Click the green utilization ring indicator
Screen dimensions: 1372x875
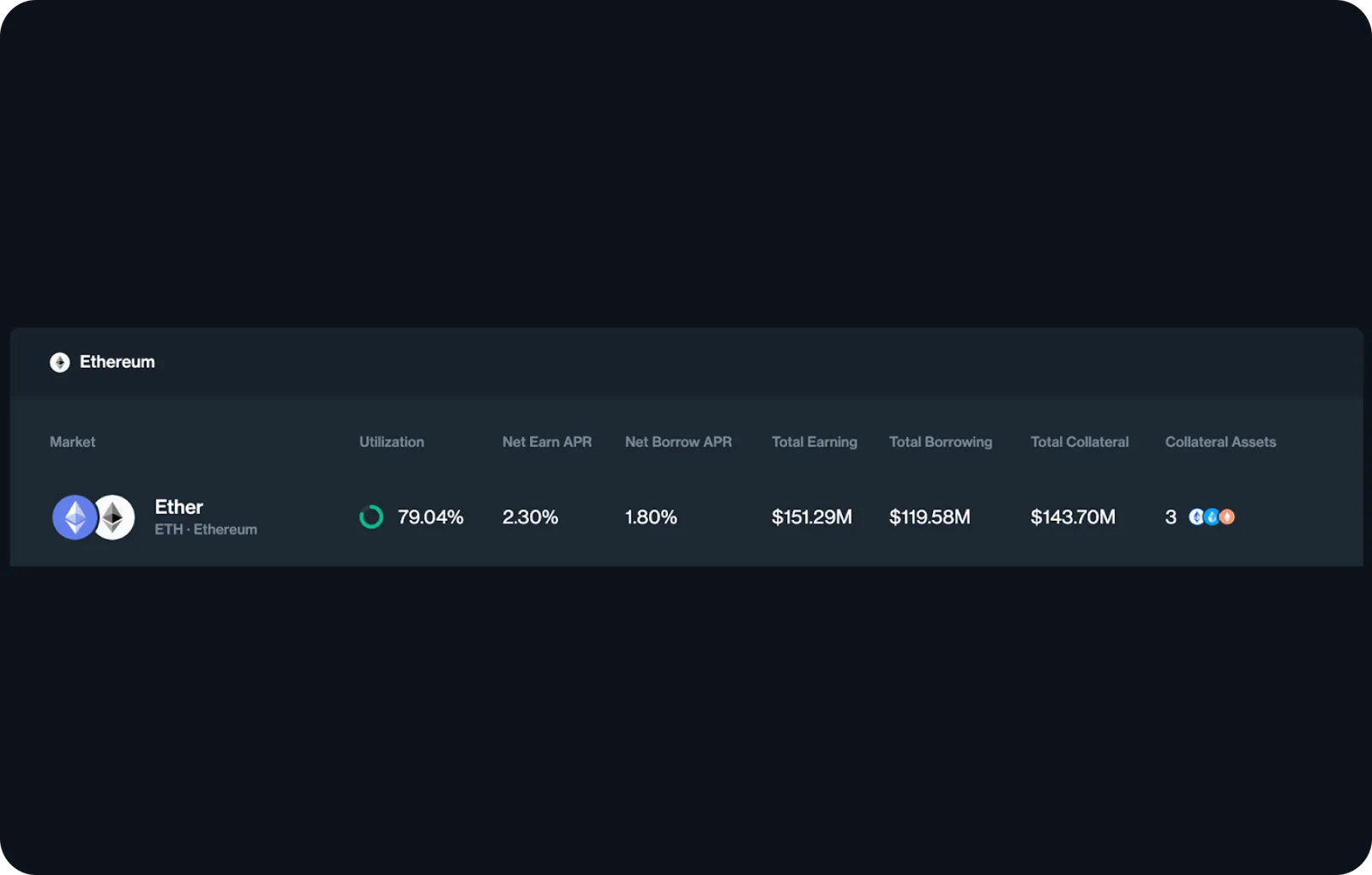(x=371, y=517)
